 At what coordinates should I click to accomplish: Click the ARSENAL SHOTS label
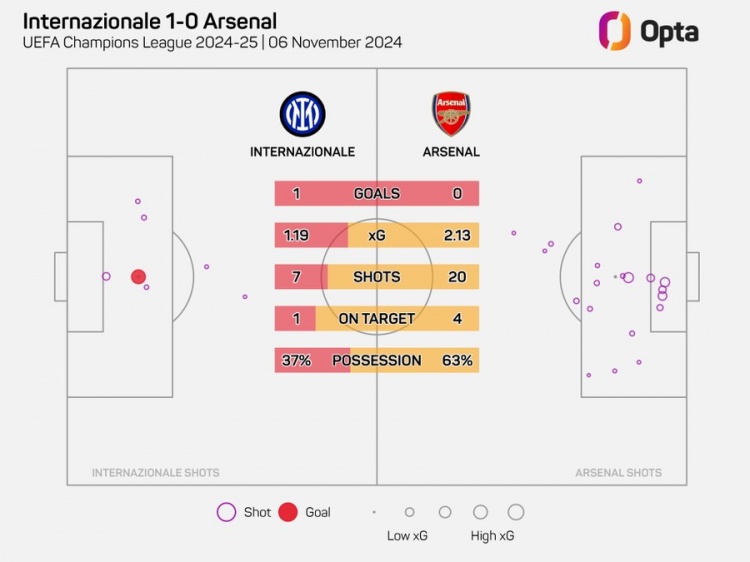click(618, 473)
